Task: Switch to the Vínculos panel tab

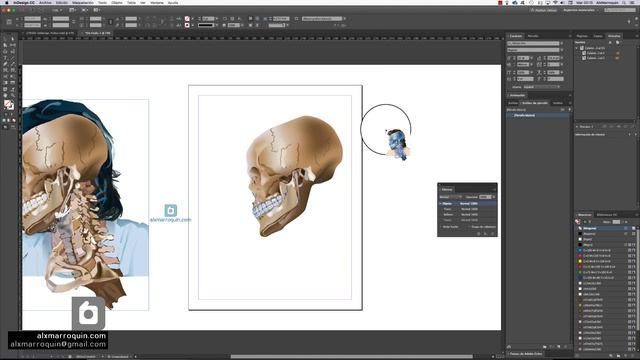Action: 613,36
